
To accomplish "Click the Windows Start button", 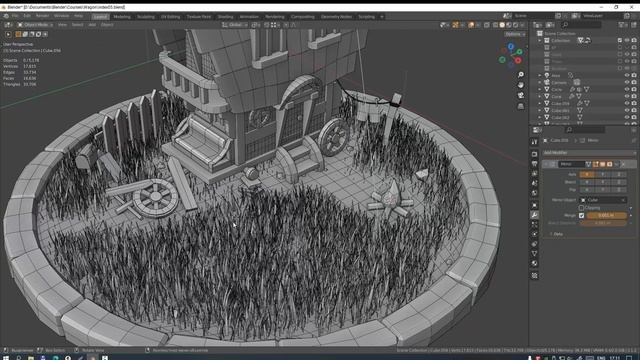I will pos(6,358).
